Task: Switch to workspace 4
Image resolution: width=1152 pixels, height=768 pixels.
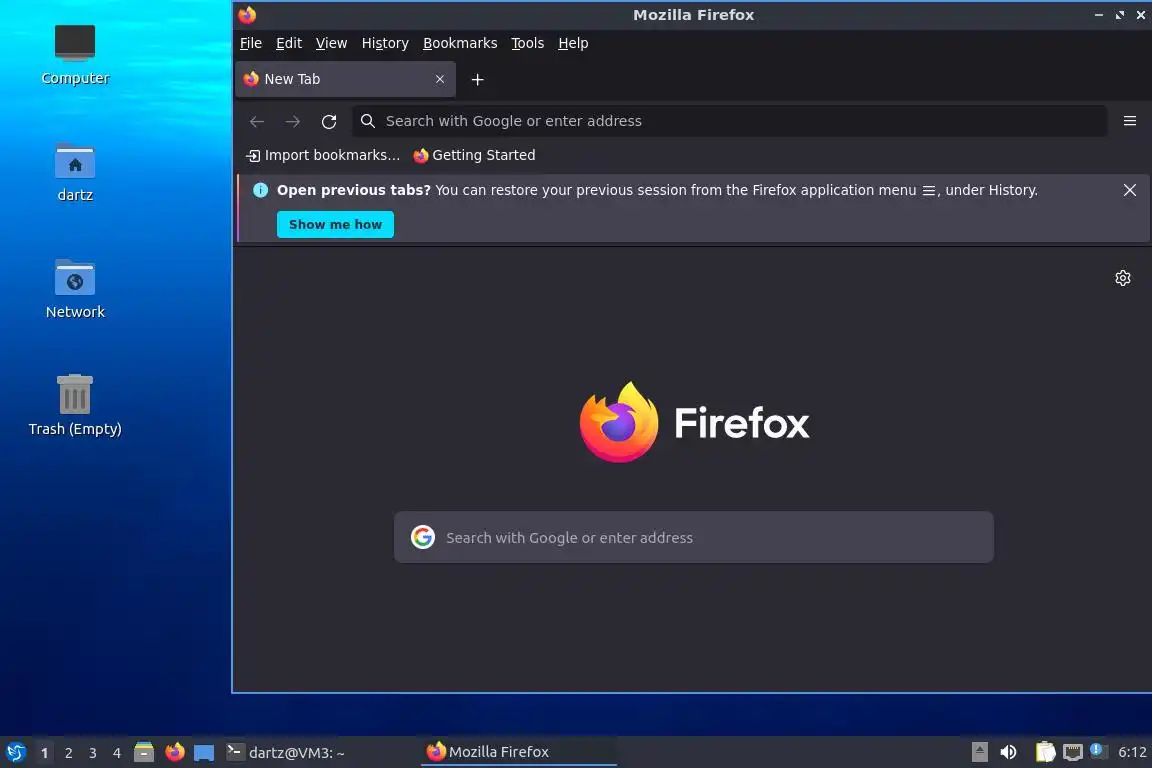Action: [x=117, y=753]
